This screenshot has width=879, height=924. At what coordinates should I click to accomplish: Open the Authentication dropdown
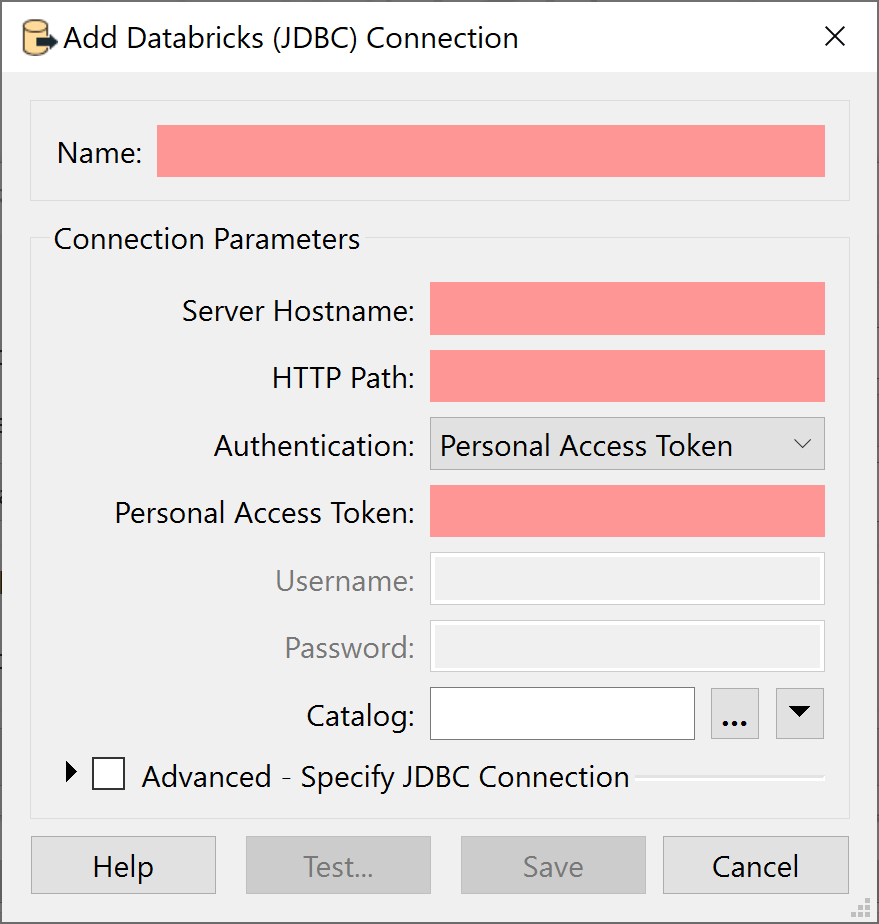tap(627, 444)
